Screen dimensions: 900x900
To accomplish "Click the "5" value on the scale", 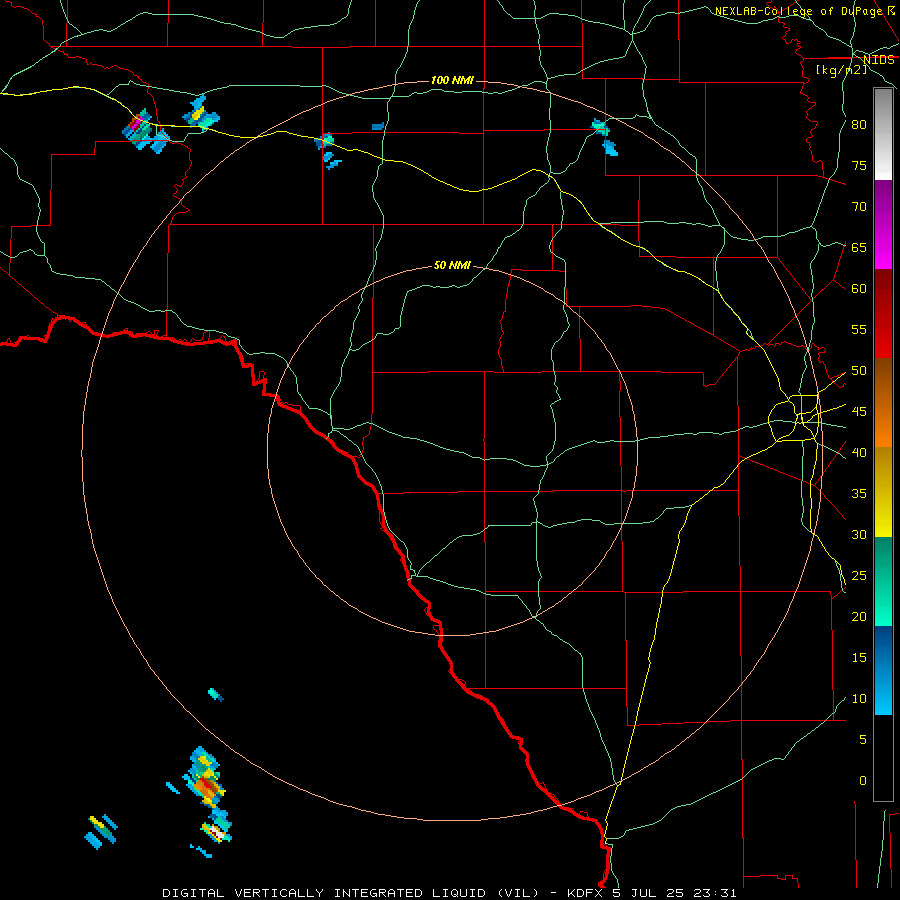I will click(x=863, y=740).
